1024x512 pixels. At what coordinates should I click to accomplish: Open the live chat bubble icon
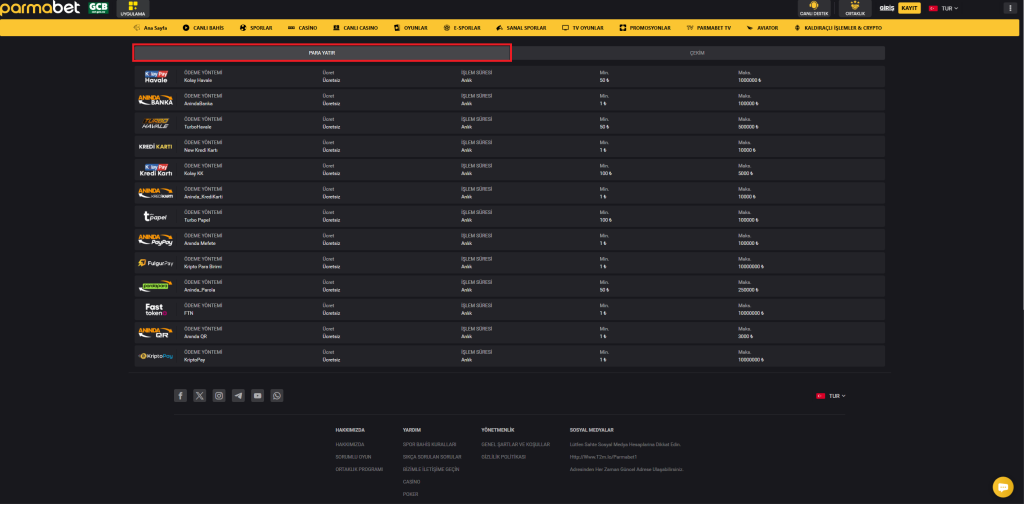point(1002,486)
